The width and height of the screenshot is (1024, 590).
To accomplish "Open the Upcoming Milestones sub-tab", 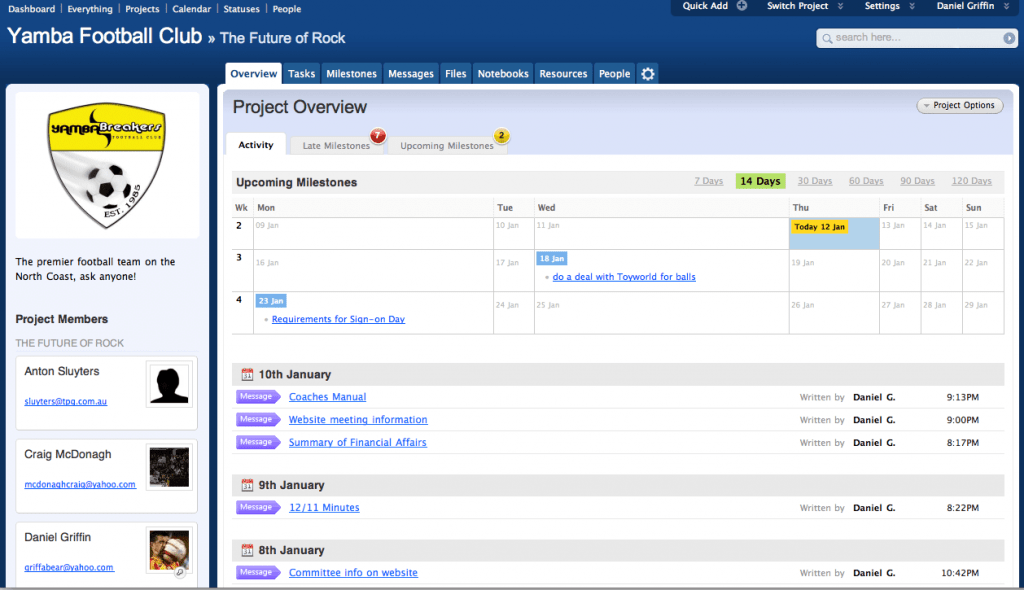I will 447,146.
